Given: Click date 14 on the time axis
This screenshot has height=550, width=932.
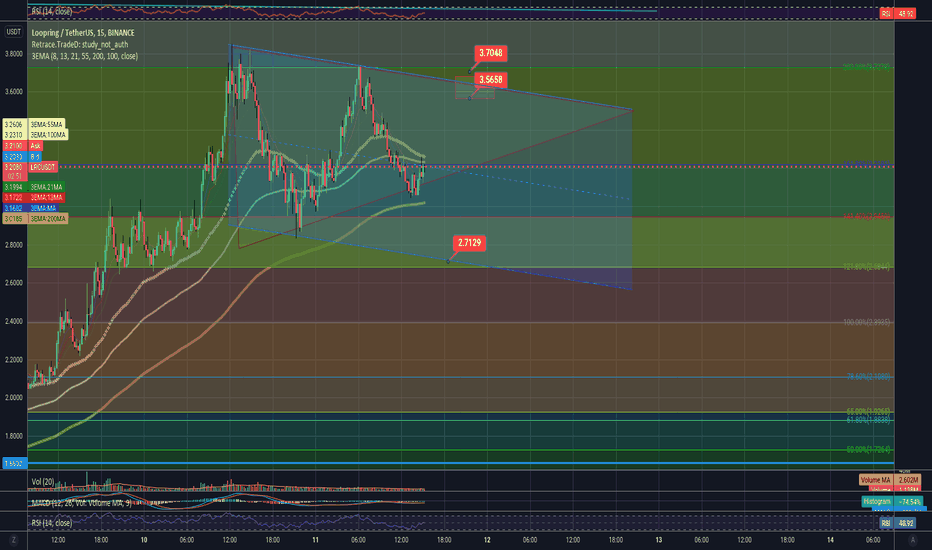Looking at the screenshot, I should [x=830, y=540].
